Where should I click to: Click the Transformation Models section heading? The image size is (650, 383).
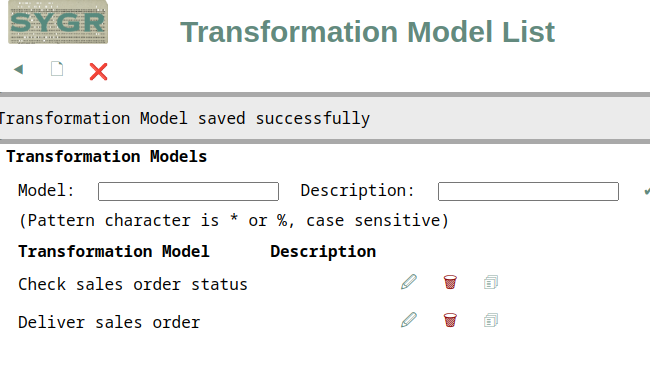point(107,157)
